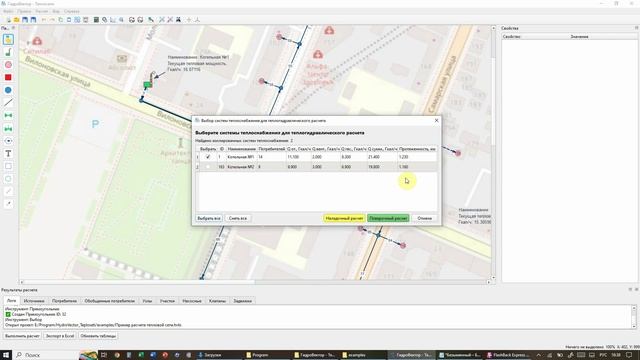Open the Расчет menu
The height and width of the screenshot is (360, 640).
(x=42, y=11)
